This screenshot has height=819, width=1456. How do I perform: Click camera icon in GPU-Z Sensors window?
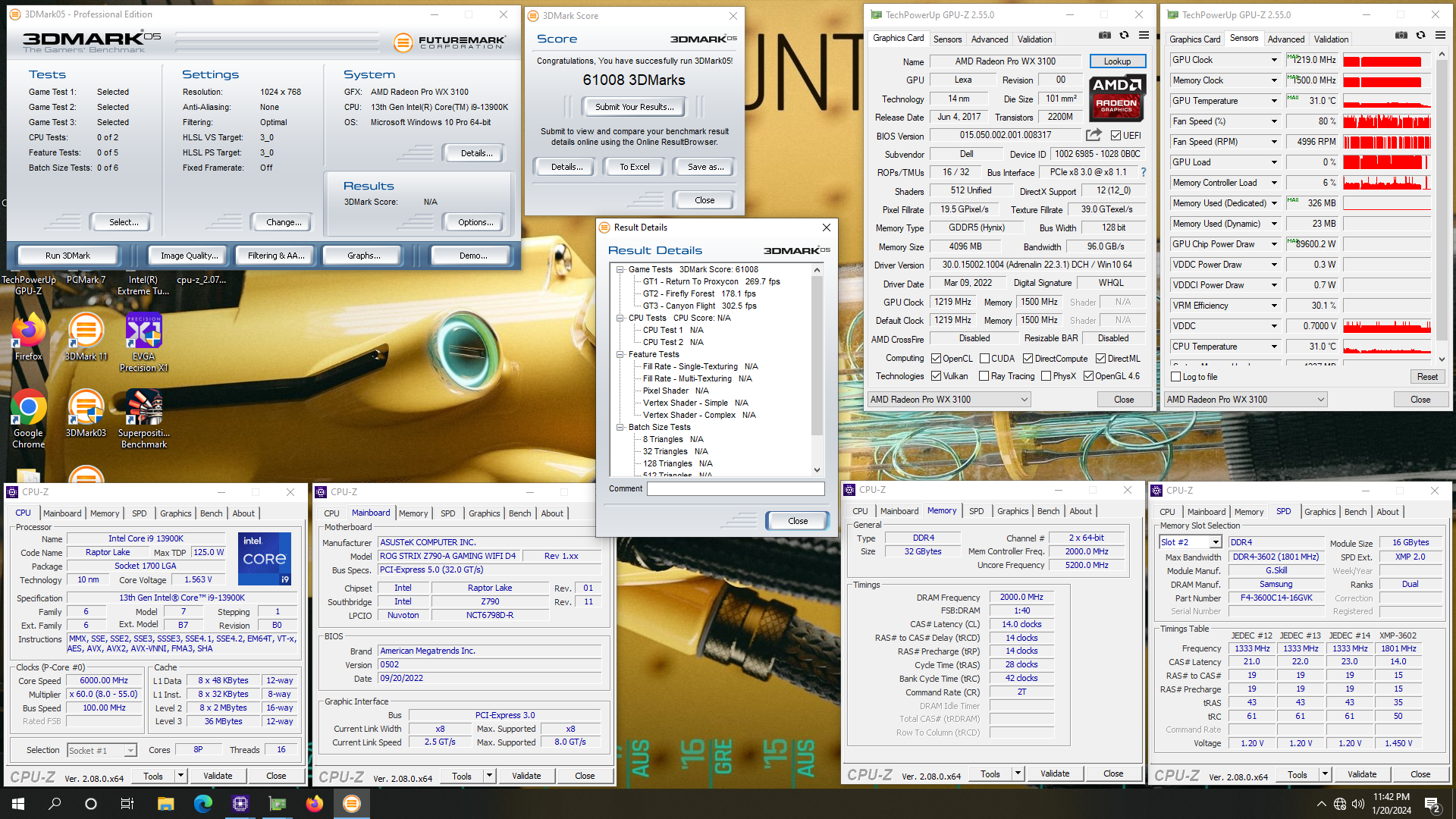[1401, 36]
